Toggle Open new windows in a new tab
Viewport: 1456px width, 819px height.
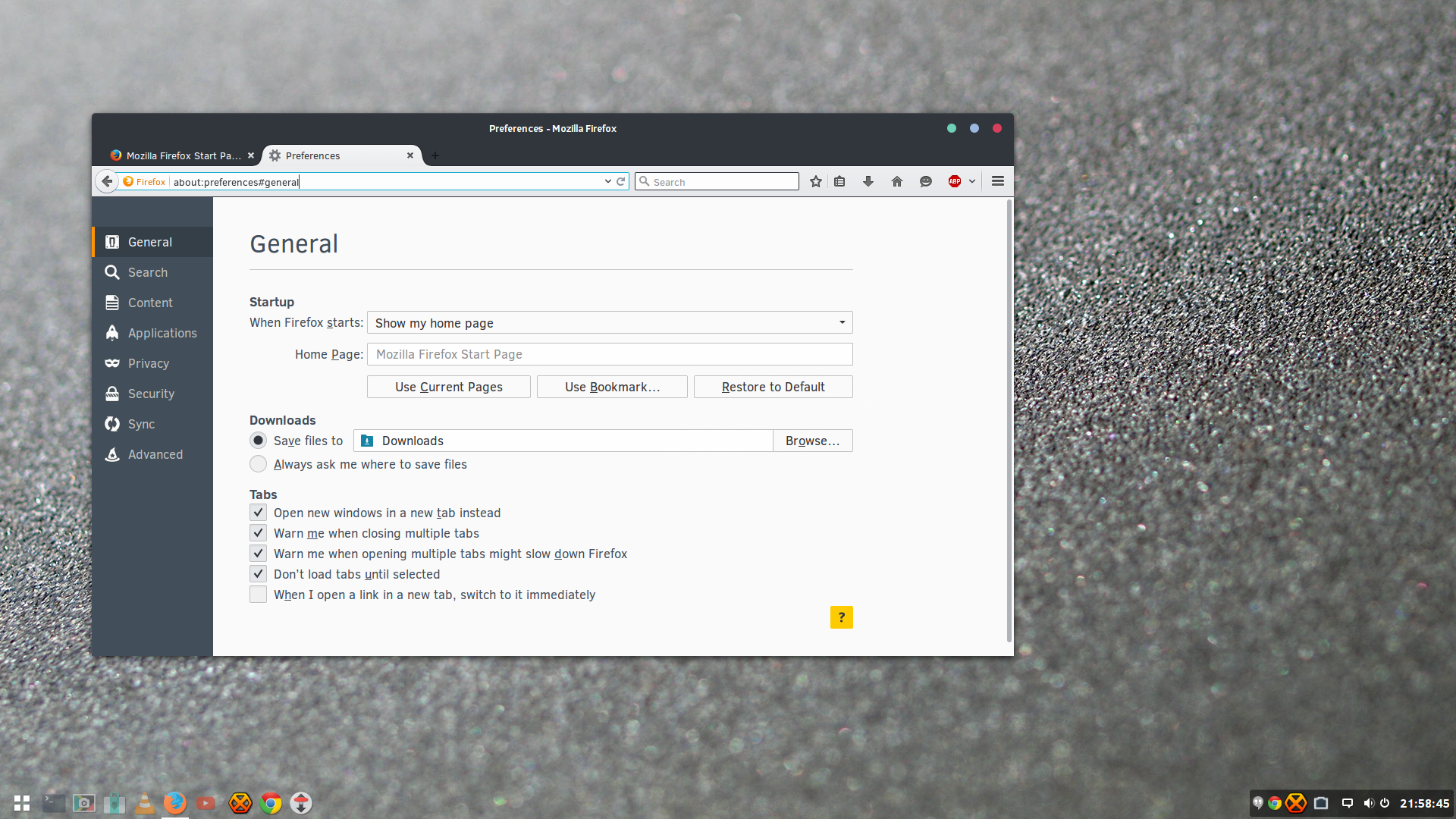coord(259,513)
